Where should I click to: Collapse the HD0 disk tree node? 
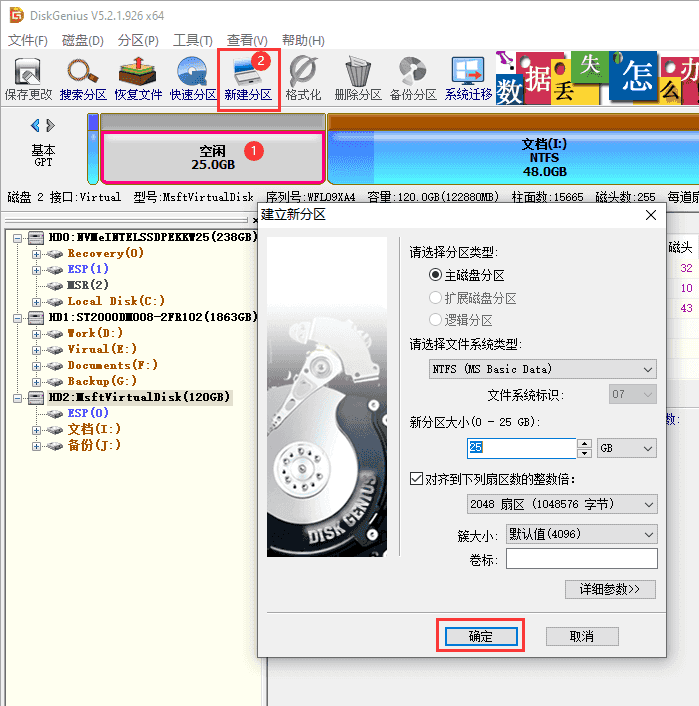[x=17, y=238]
